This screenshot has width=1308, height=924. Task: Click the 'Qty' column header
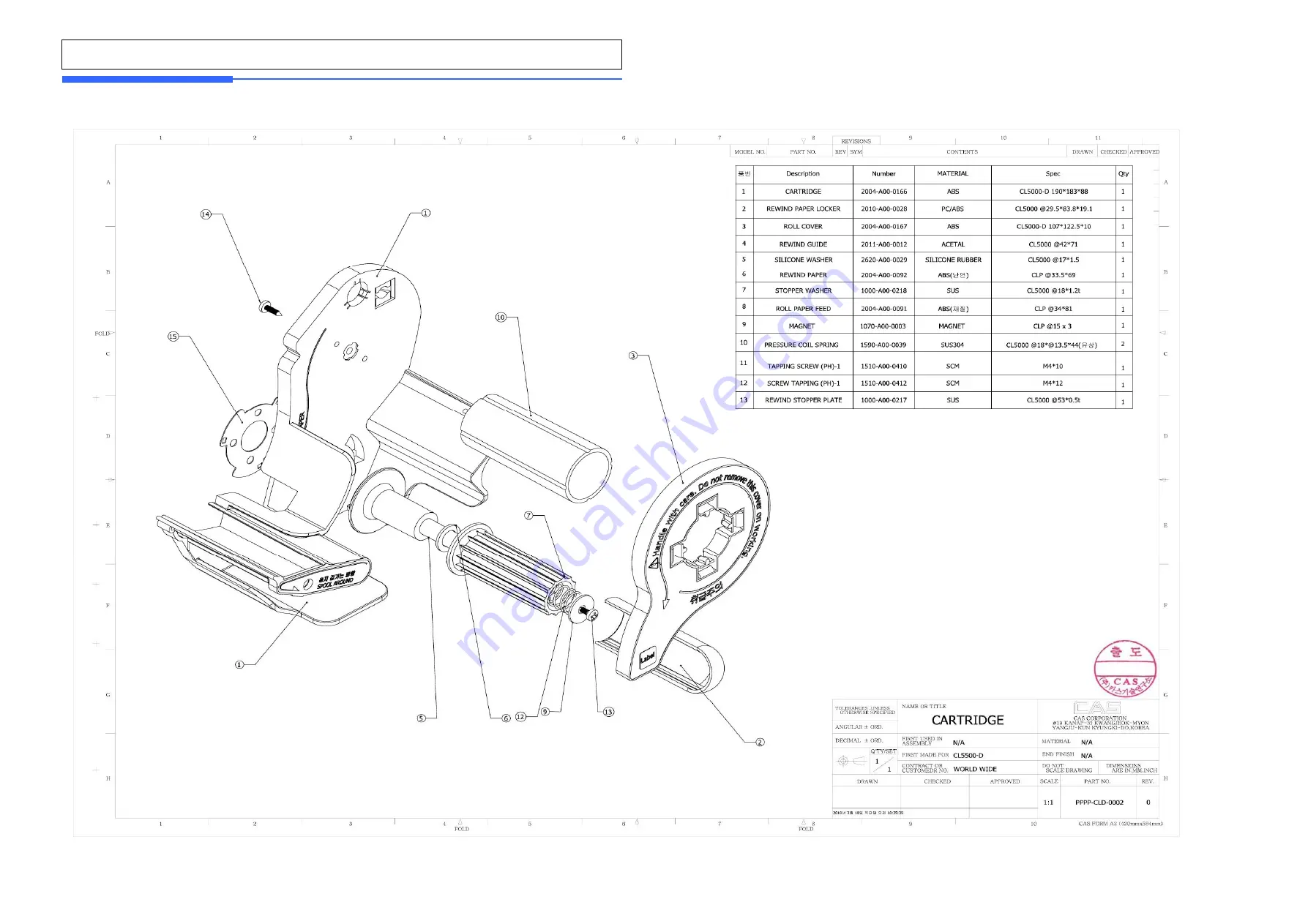1124,174
